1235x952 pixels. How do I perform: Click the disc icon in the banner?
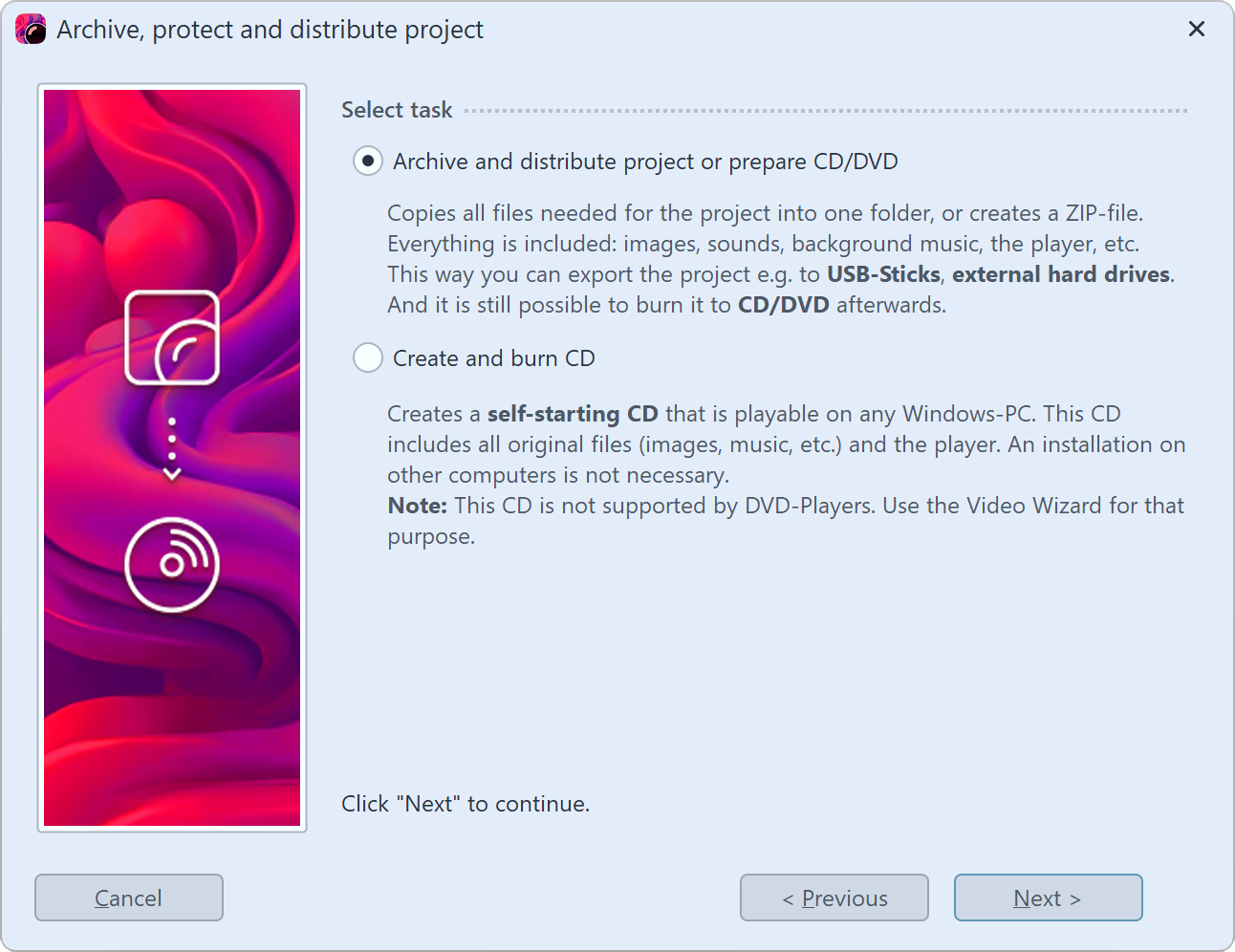[172, 564]
